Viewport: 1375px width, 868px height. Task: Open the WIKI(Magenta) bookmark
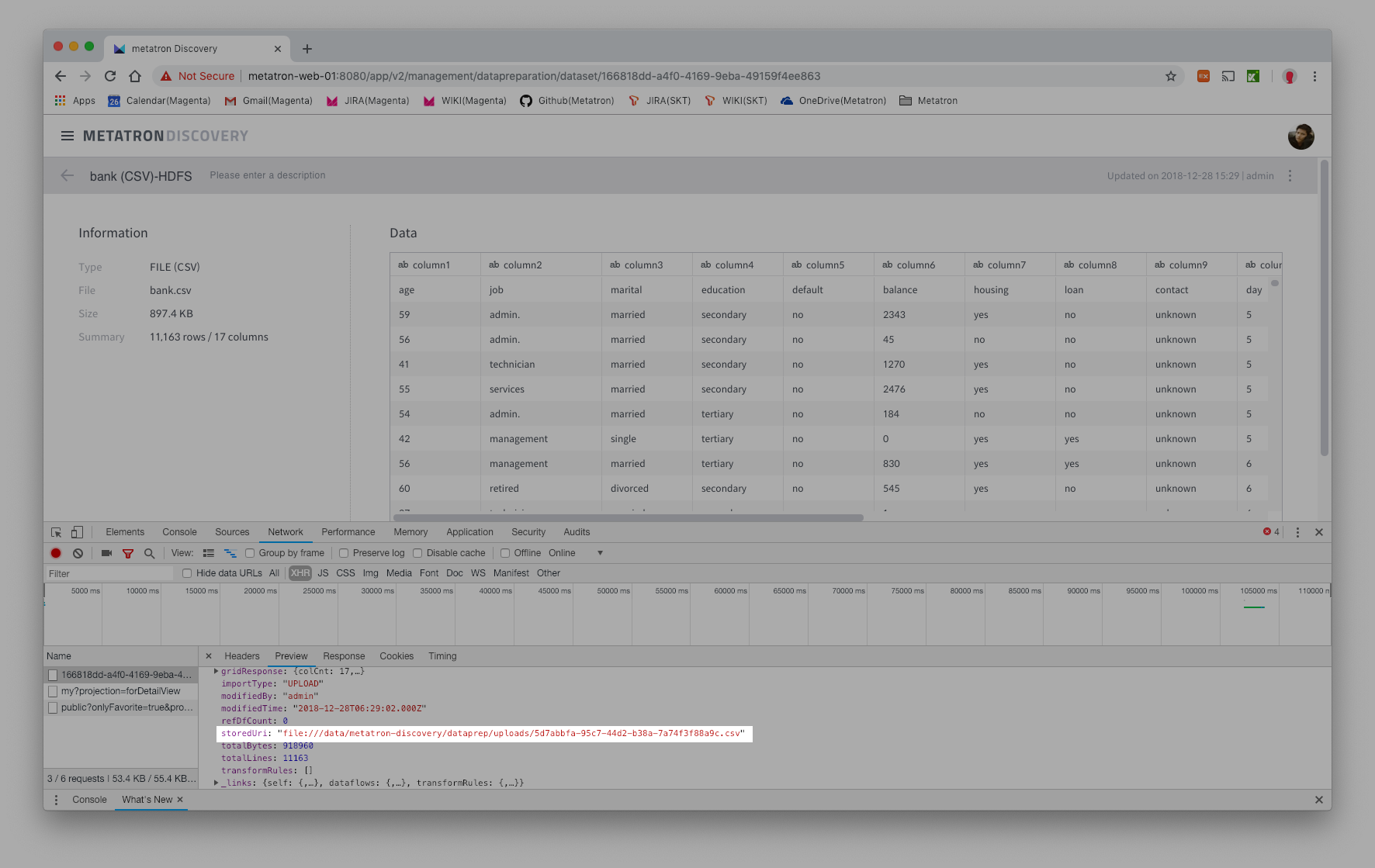click(465, 101)
